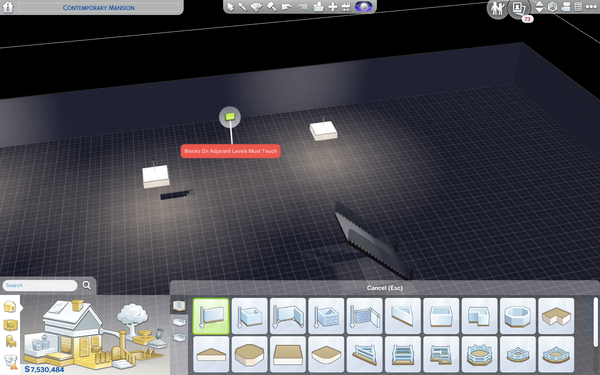
Task: Open the Gallery photos icon
Action: click(x=518, y=8)
